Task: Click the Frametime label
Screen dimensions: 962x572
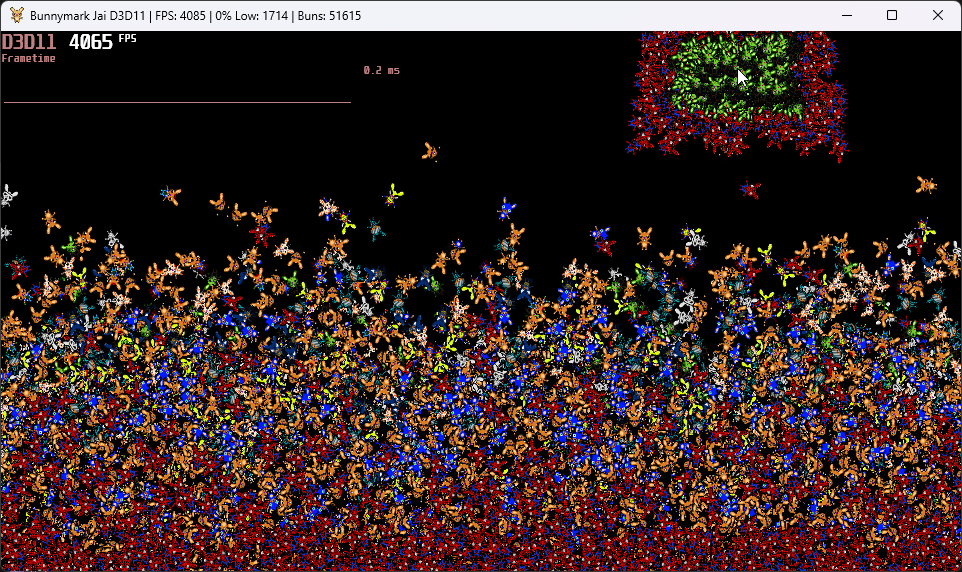Action: 29,58
